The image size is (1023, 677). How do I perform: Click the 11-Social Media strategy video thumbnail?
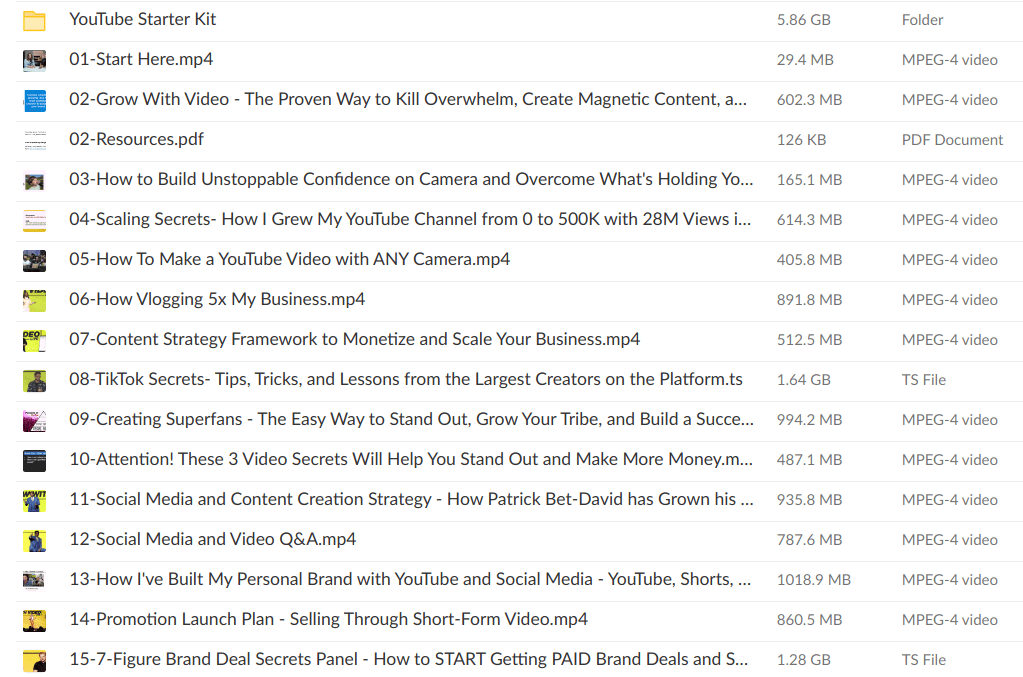pos(35,500)
